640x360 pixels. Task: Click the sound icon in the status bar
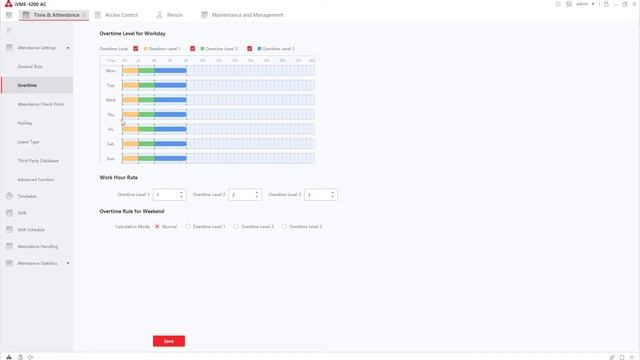30,357
